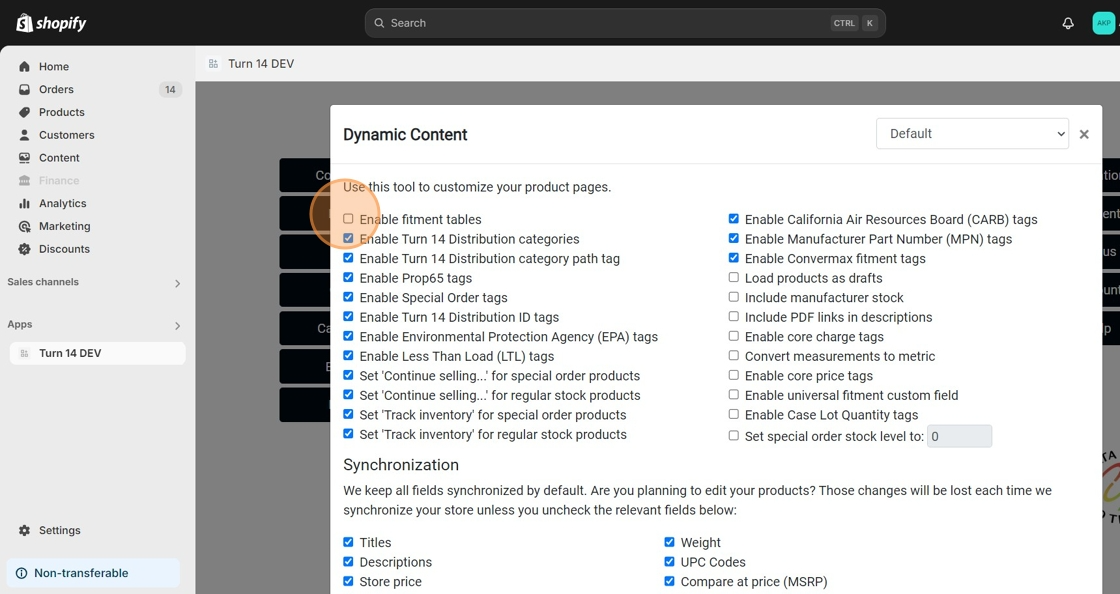
Task: Close the Dynamic Content dialog
Action: click(x=1084, y=134)
